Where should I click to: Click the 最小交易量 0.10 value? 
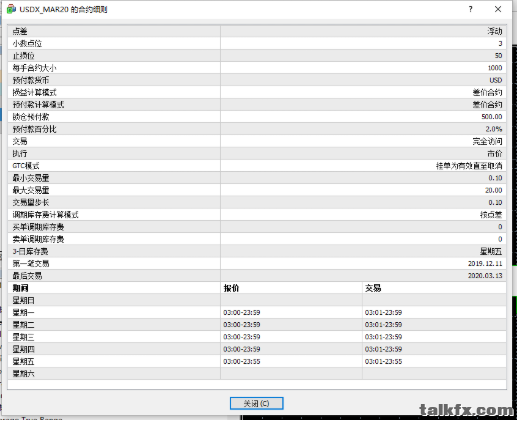point(495,178)
